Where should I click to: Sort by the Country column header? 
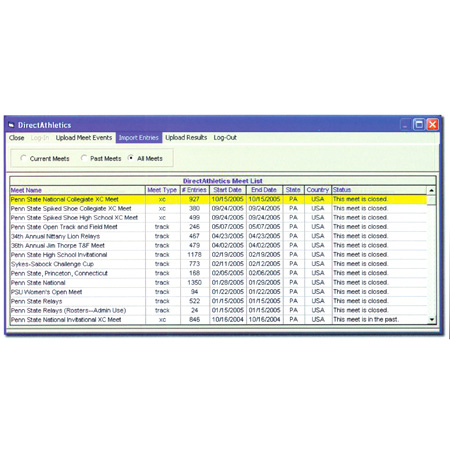[318, 190]
